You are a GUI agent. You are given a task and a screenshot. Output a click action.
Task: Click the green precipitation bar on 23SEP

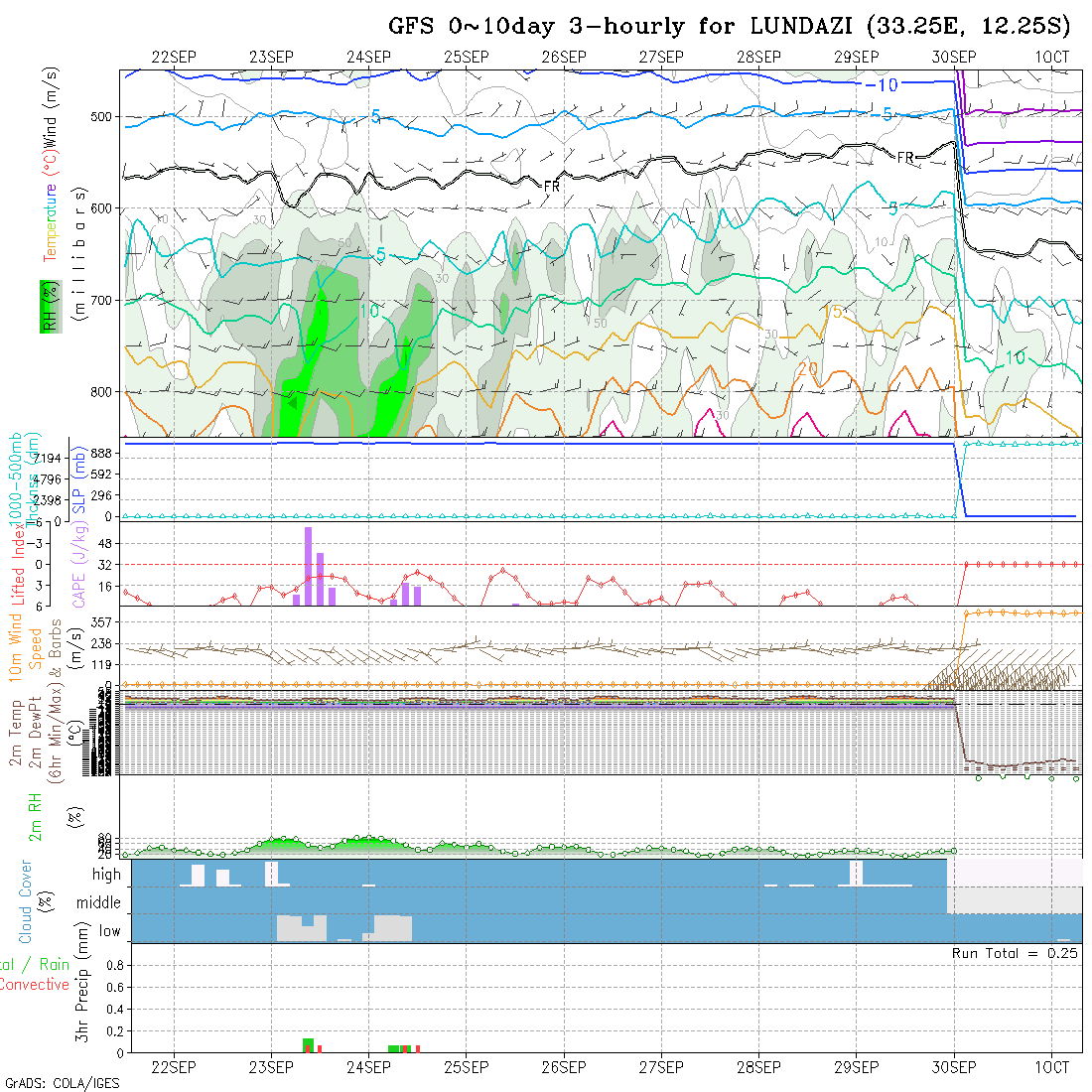coord(308,1044)
